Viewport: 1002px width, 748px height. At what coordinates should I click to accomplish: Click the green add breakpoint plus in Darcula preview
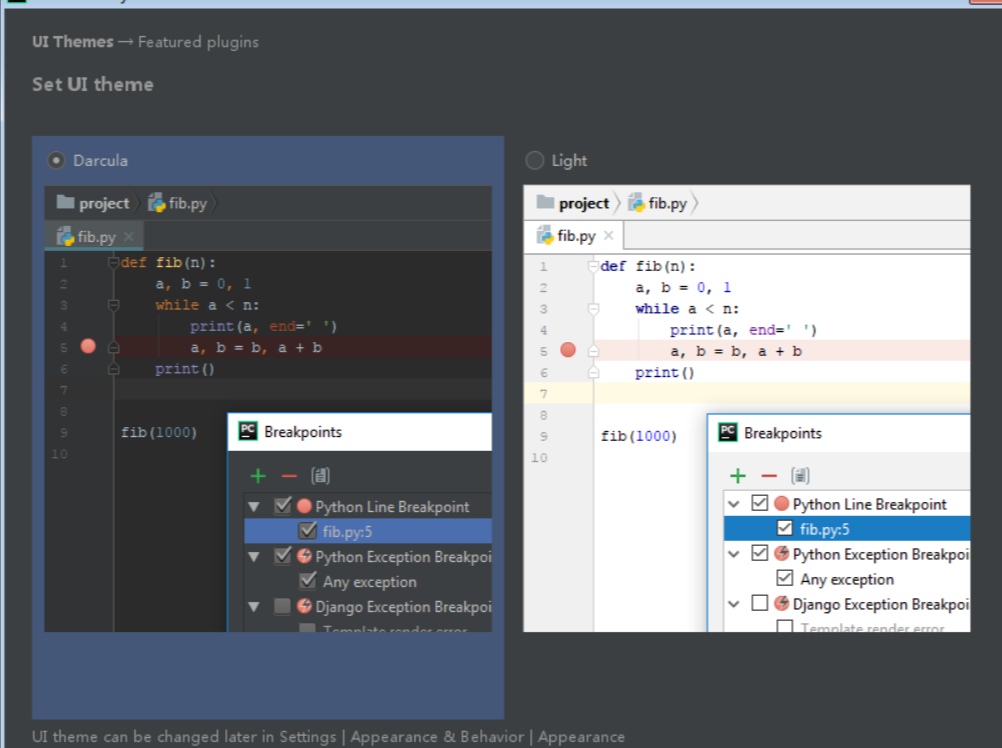tap(258, 476)
